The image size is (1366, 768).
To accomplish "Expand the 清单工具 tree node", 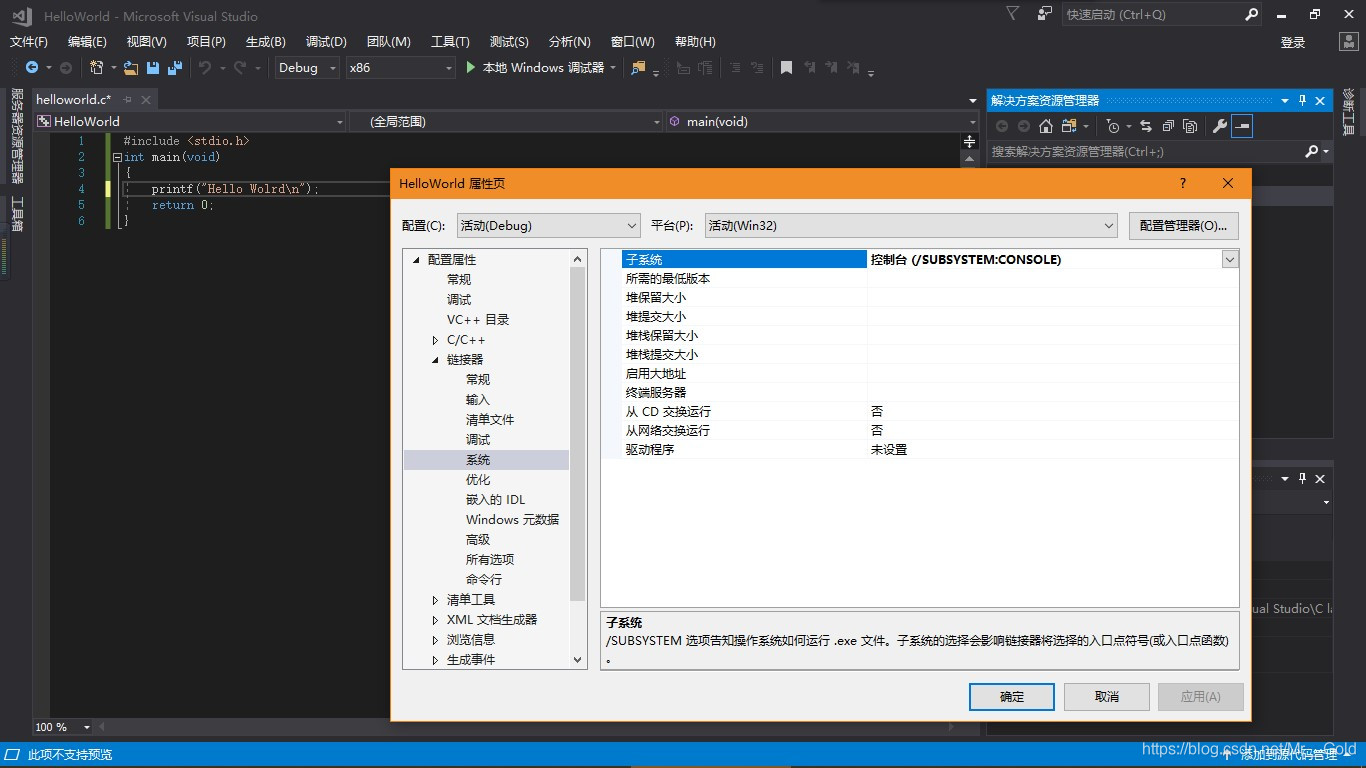I will (x=435, y=600).
